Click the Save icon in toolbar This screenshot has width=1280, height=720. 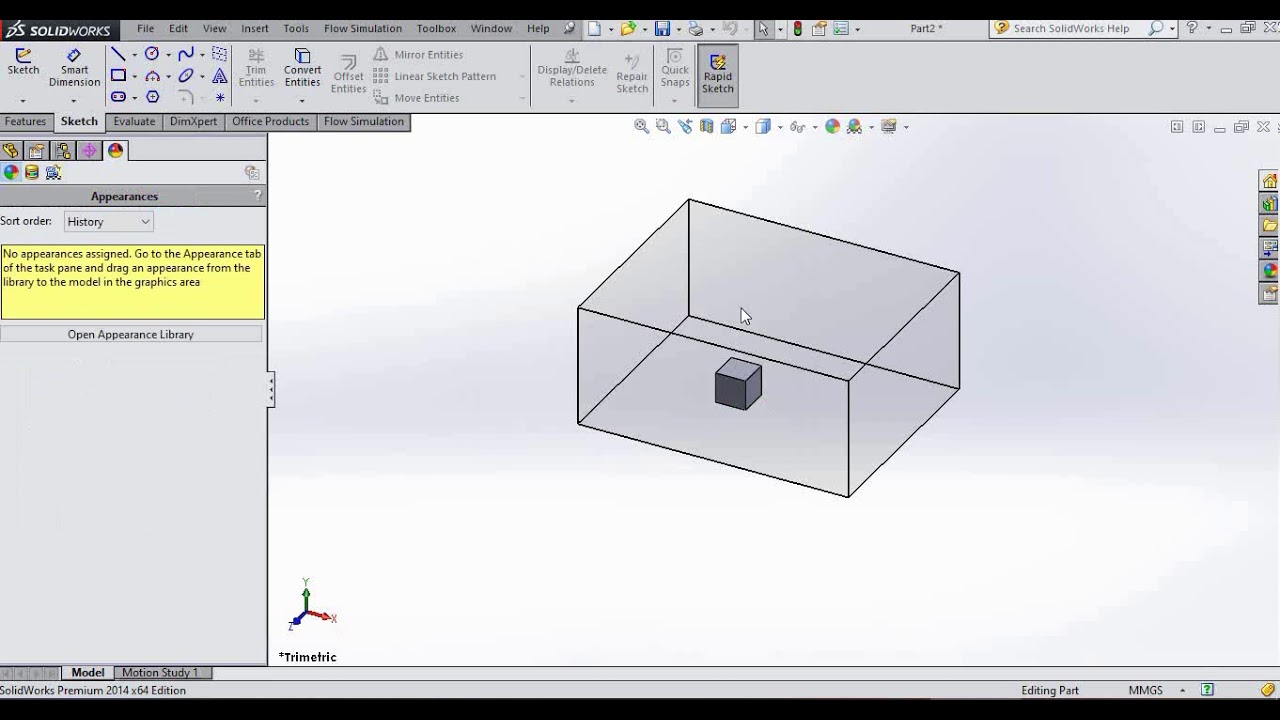click(x=662, y=29)
